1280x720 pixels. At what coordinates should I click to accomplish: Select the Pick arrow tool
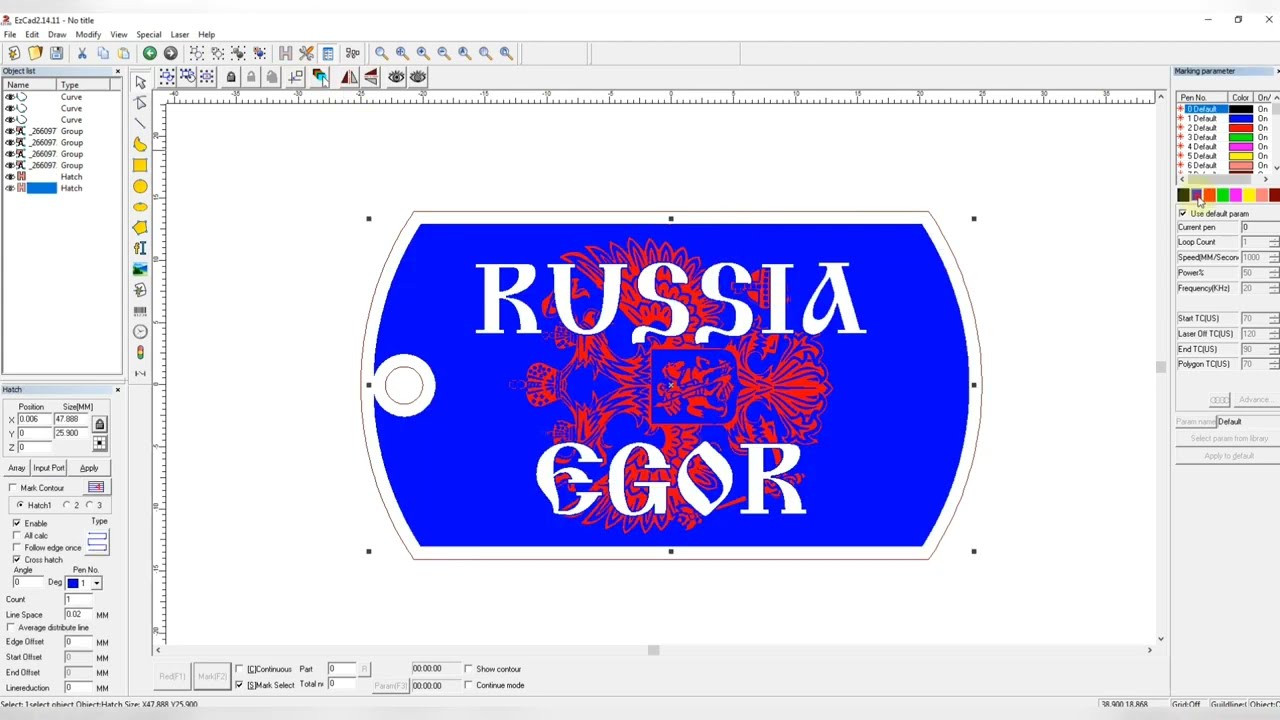140,82
